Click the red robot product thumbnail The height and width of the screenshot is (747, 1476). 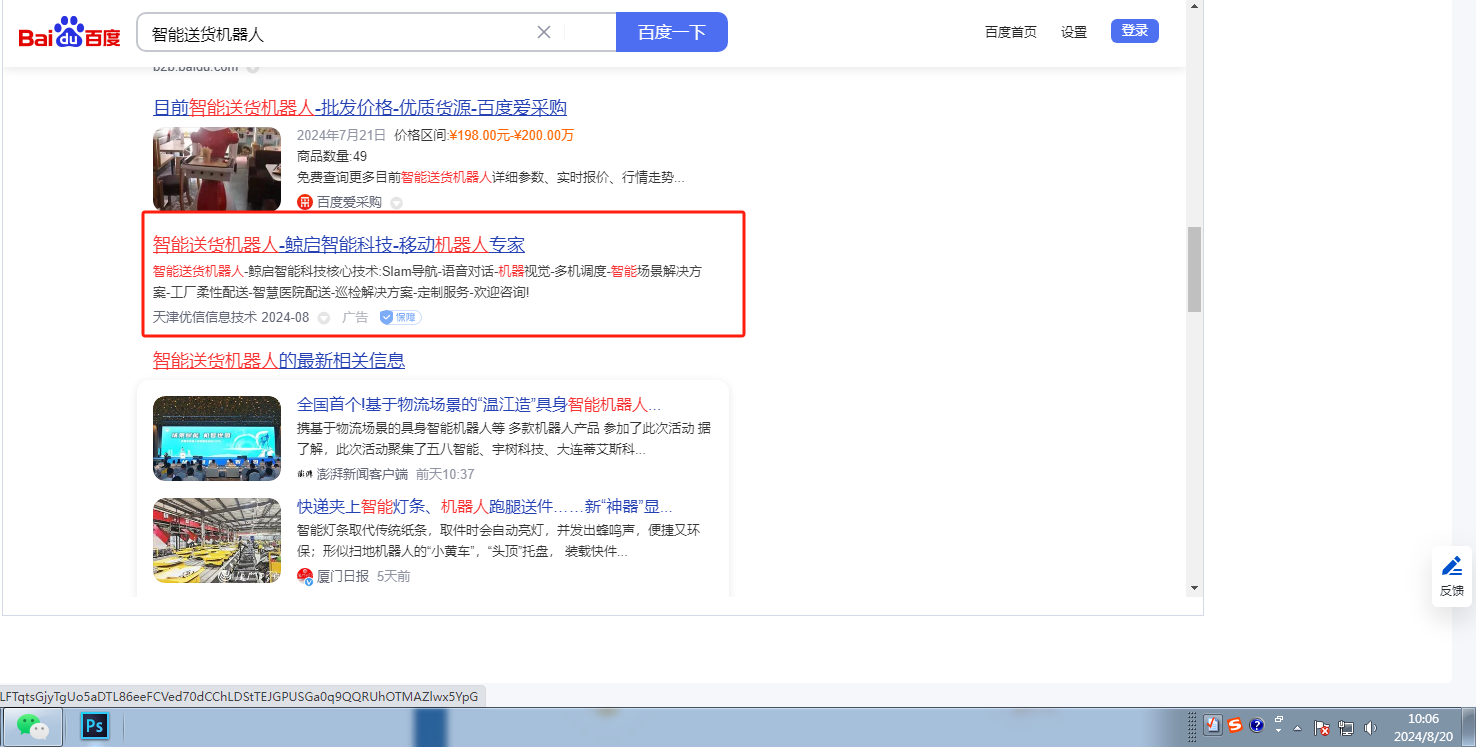[x=217, y=168]
